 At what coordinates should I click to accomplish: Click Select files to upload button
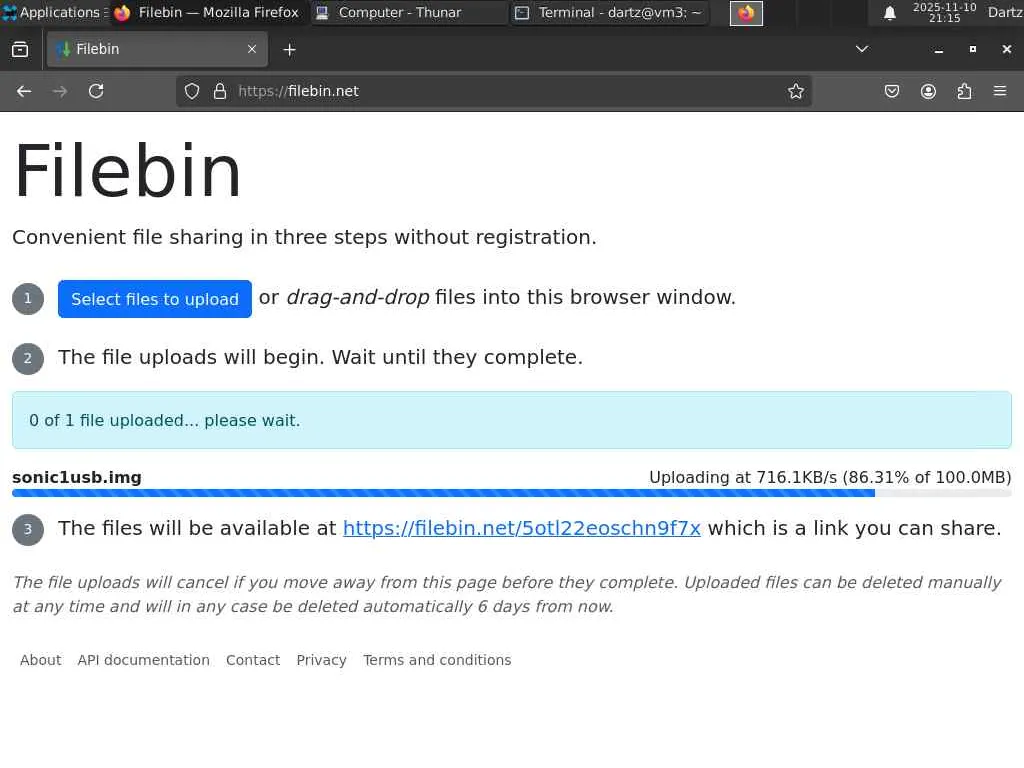155,299
